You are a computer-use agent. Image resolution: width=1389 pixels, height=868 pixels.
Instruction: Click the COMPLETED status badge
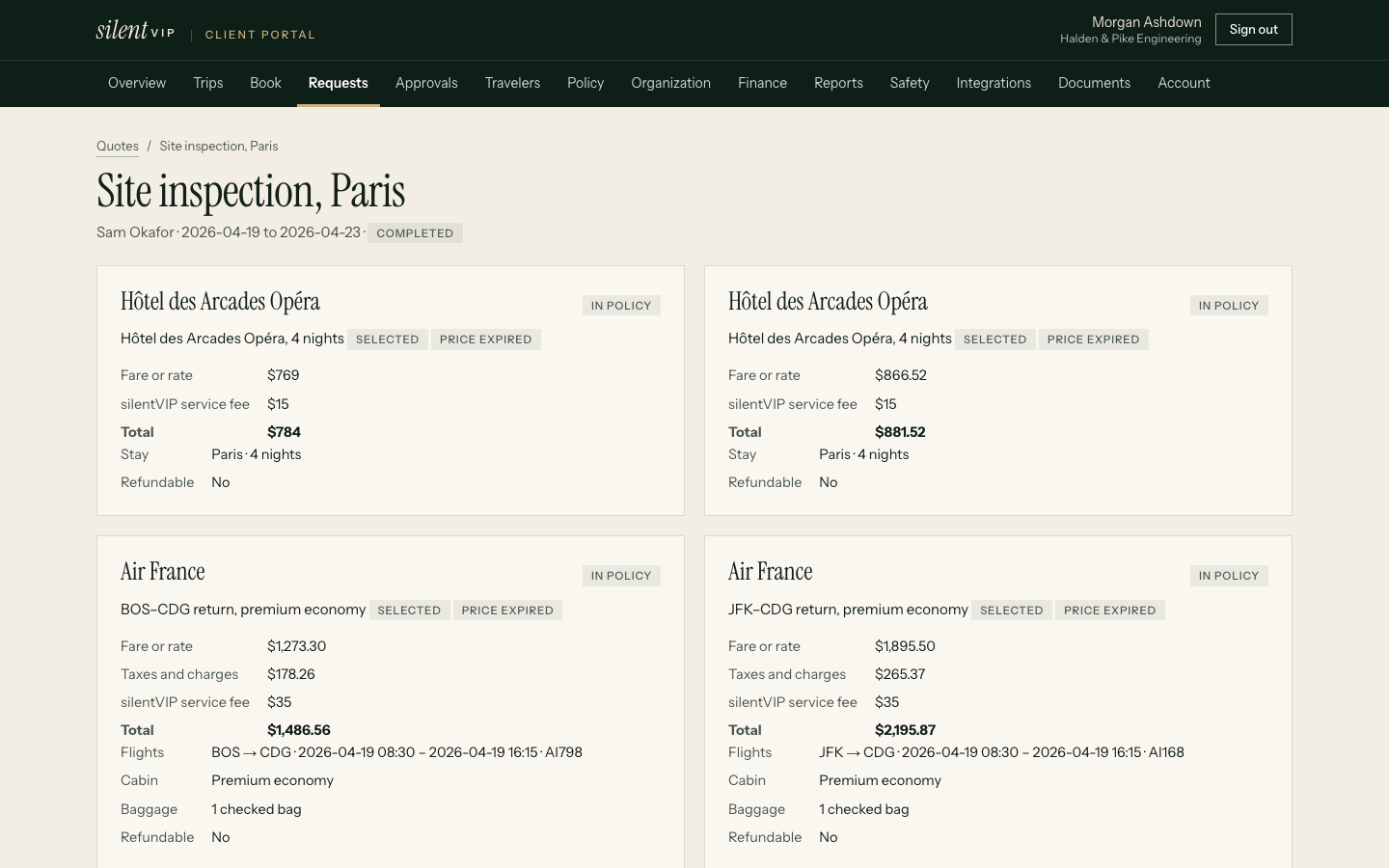(415, 233)
